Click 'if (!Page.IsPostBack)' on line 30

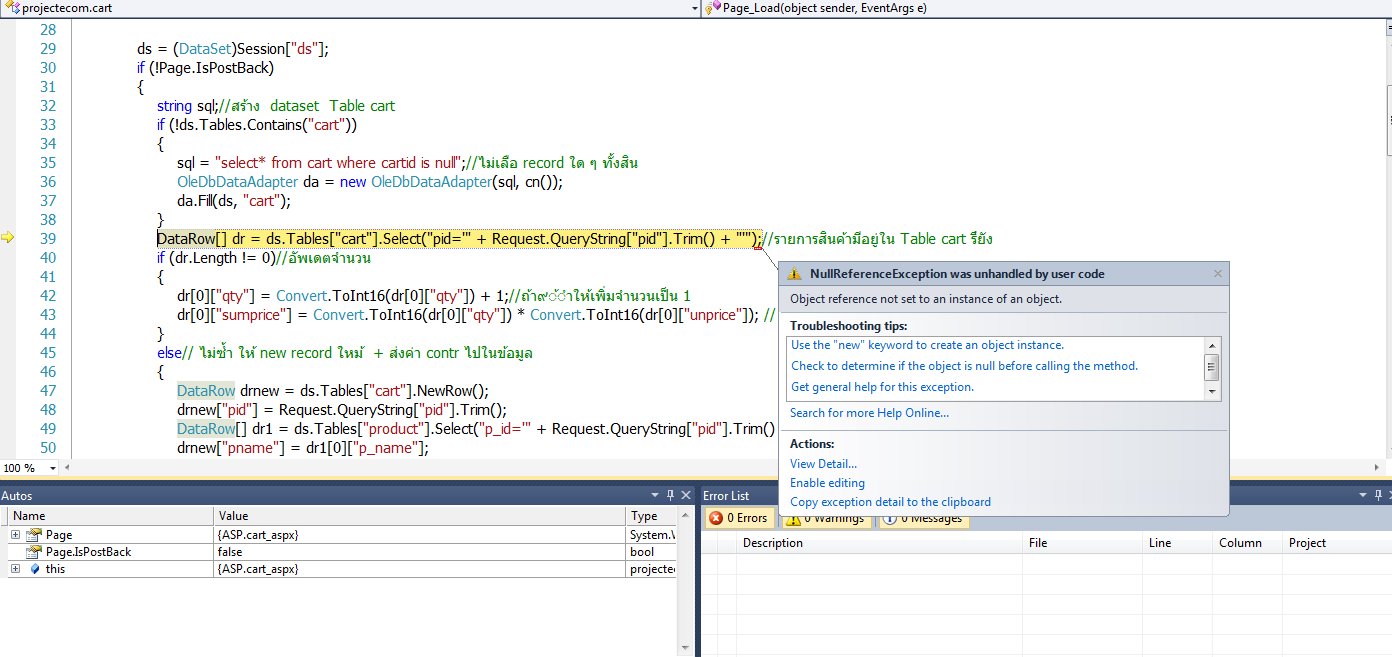click(205, 68)
